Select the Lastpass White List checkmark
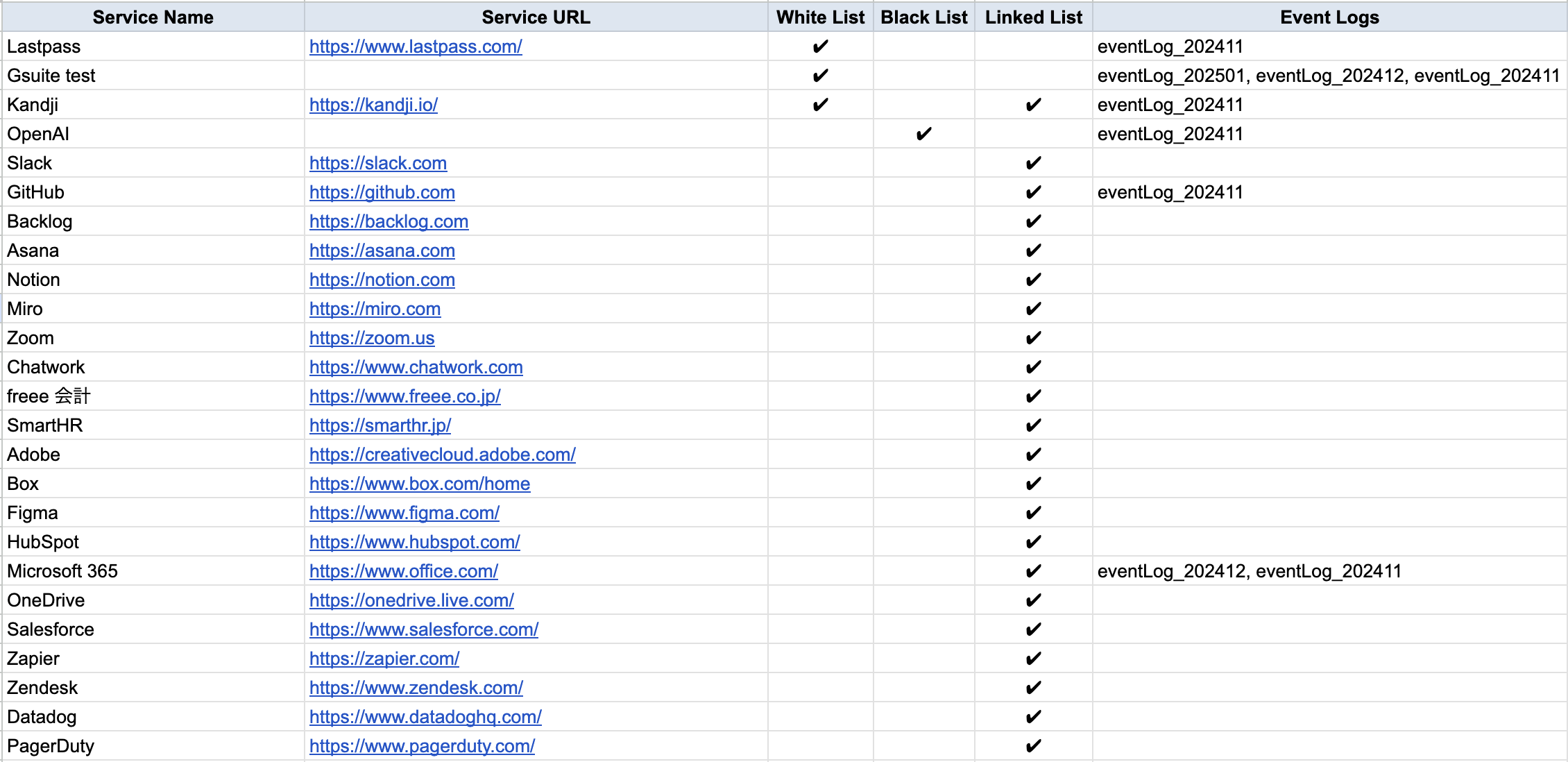 point(820,46)
